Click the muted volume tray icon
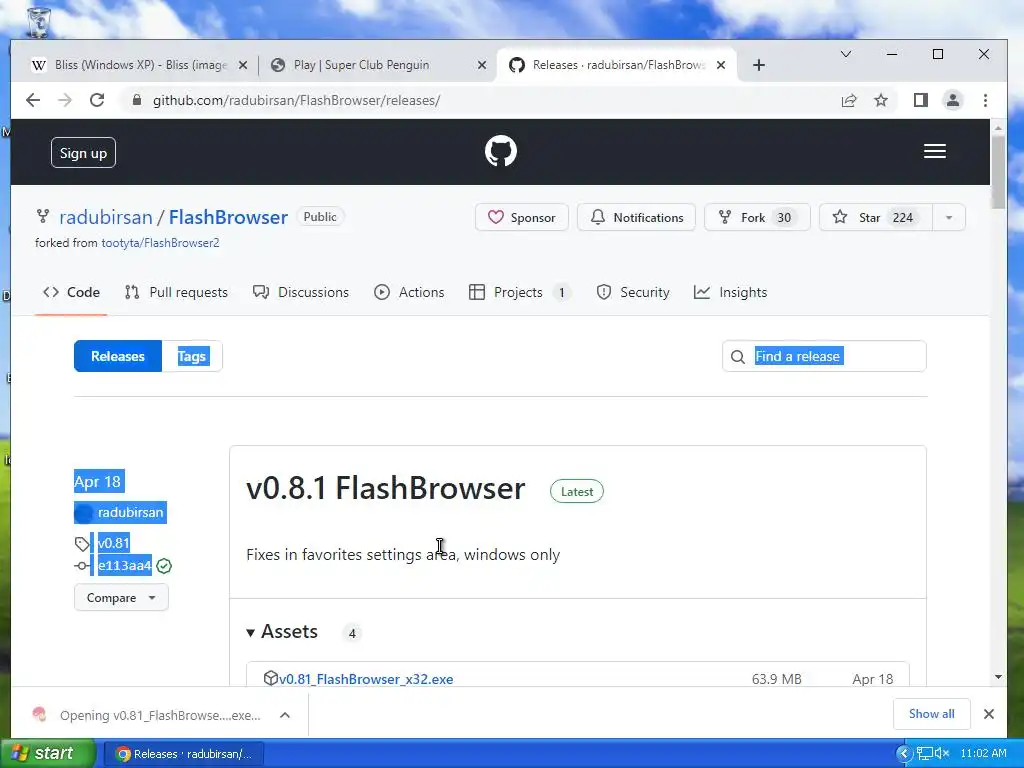 (942, 753)
